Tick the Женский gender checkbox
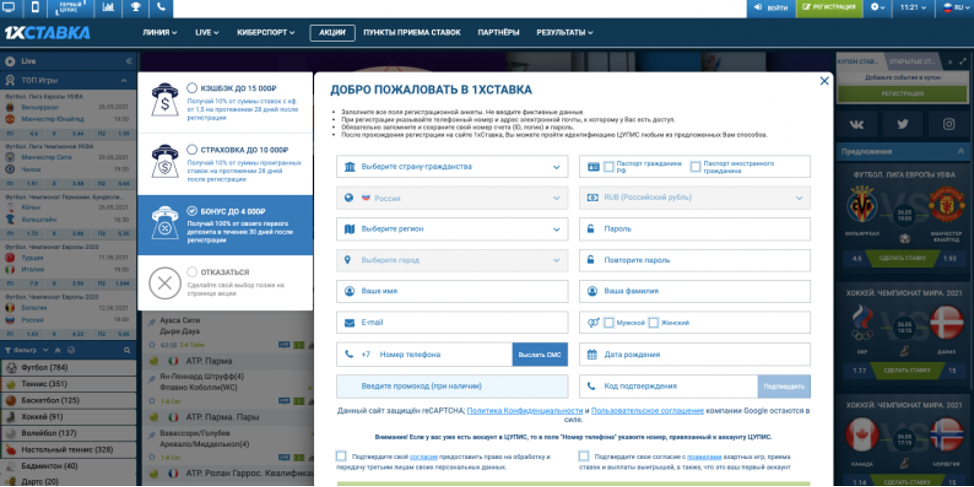The width and height of the screenshot is (974, 487). [x=653, y=323]
